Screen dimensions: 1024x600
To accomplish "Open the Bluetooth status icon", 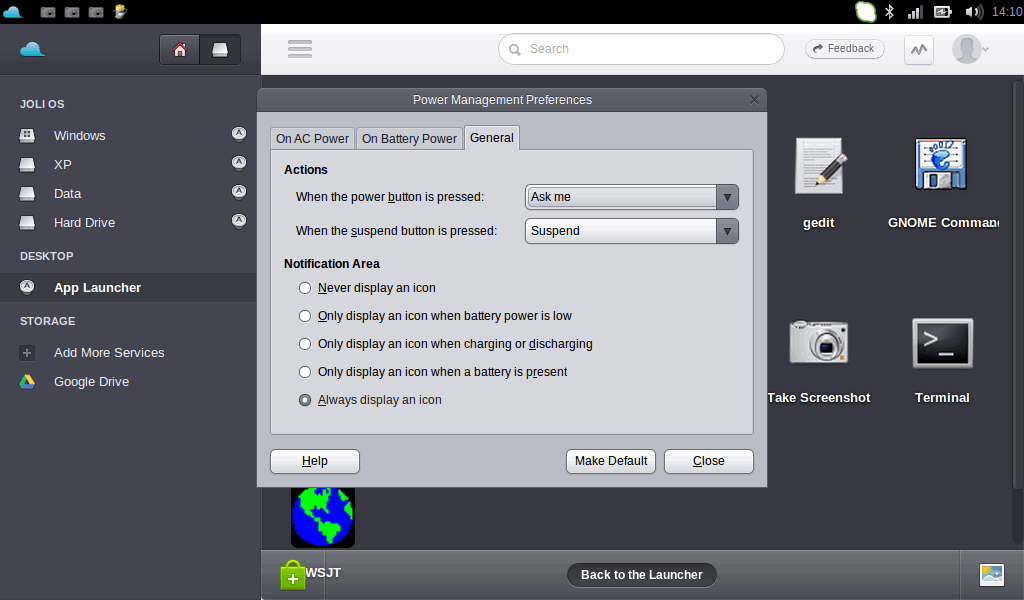I will click(x=889, y=12).
